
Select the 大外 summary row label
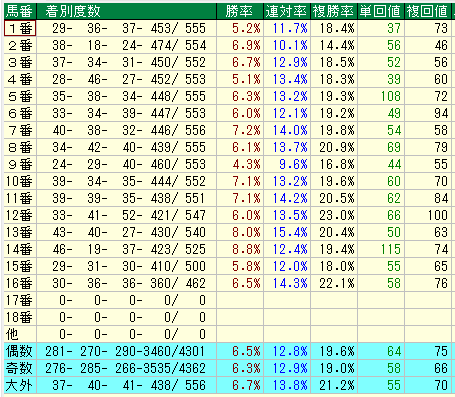coord(20,385)
